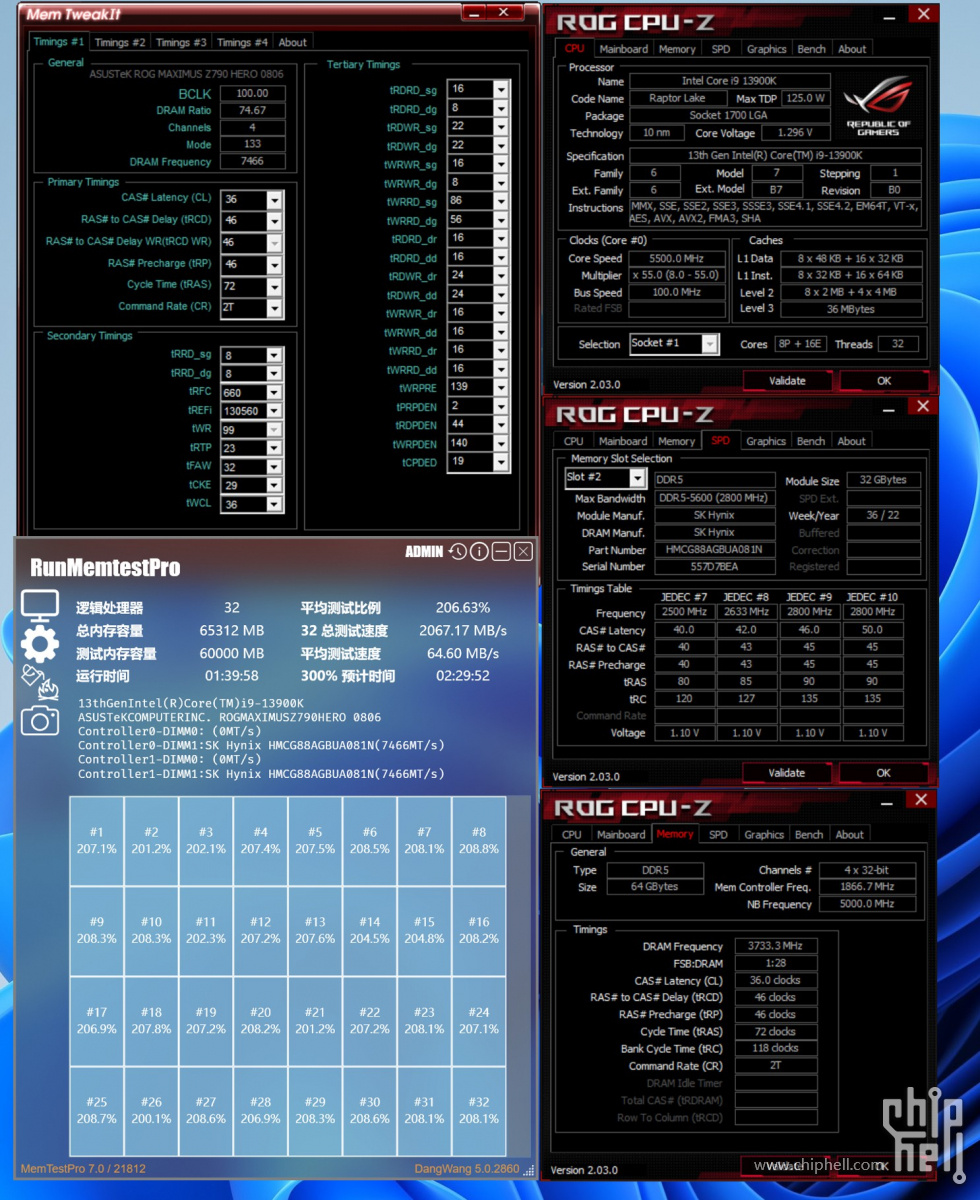Open Bench tab in the top CPU-Z window

click(x=811, y=48)
